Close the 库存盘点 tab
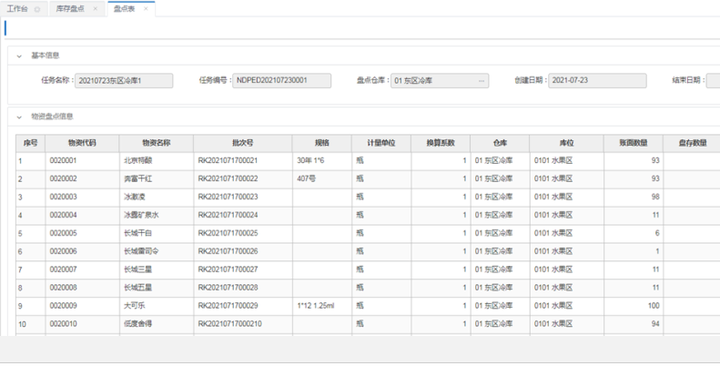720x366 pixels. [x=95, y=9]
